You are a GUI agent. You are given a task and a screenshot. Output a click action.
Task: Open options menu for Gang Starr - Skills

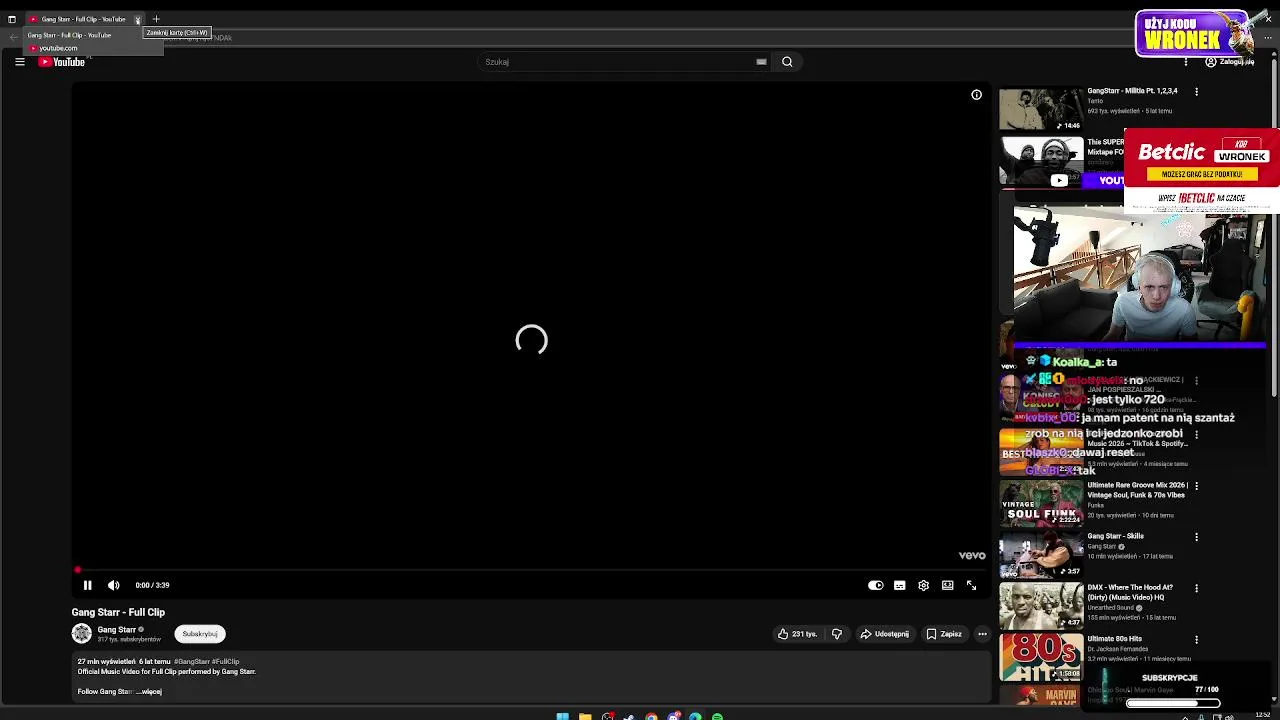[x=1196, y=537]
